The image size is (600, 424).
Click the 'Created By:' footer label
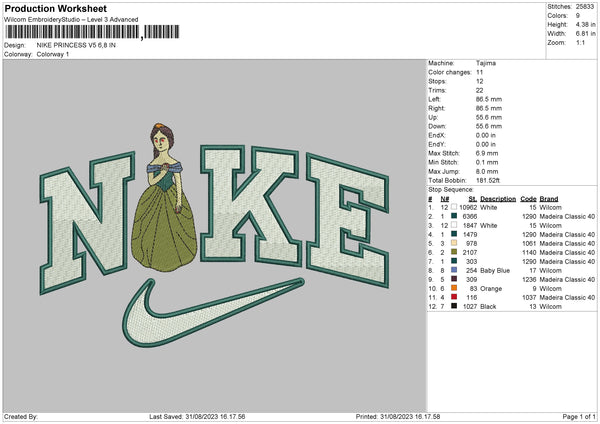(x=21, y=417)
